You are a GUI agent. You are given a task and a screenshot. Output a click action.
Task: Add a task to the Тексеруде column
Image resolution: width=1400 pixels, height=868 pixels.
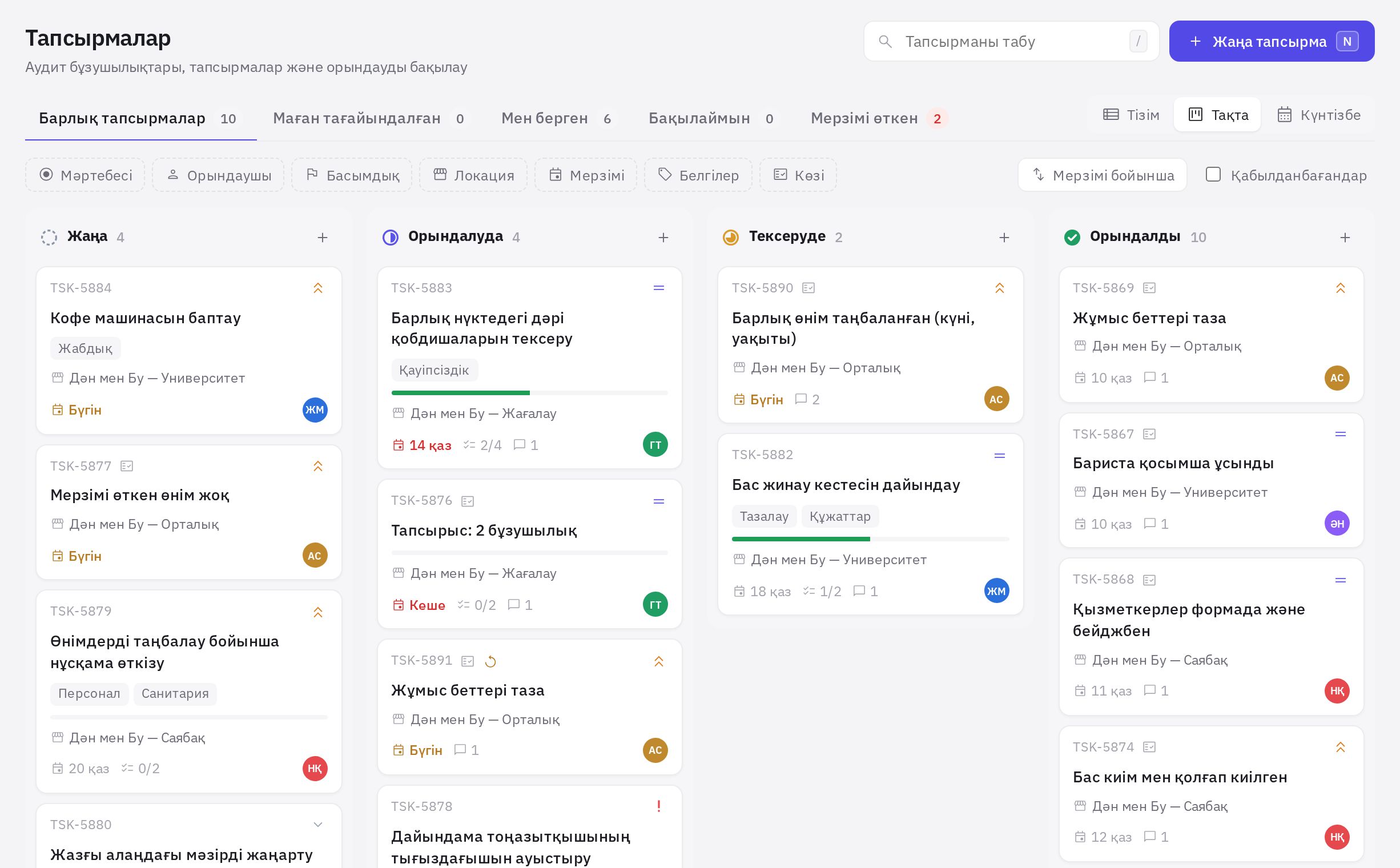(x=1004, y=237)
